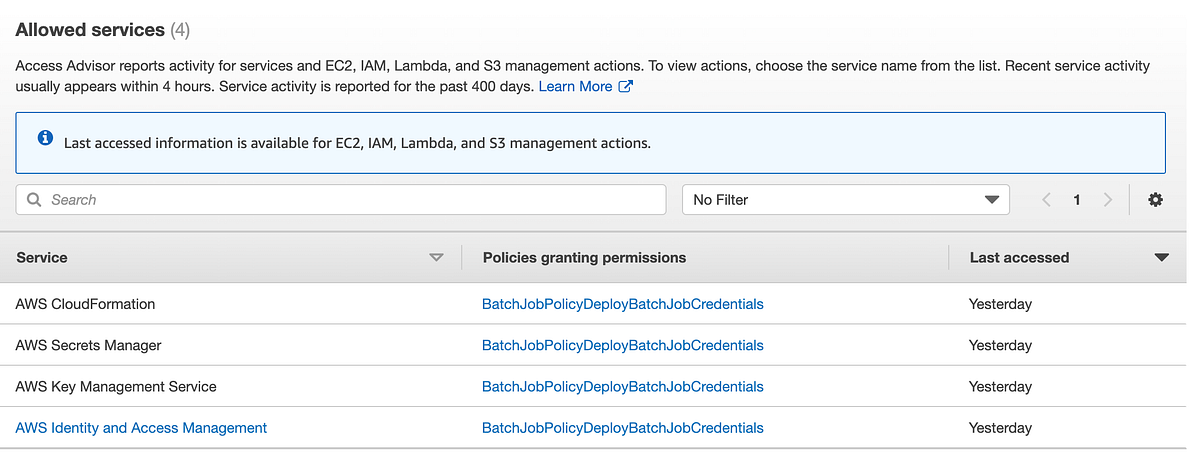Open the No Filter dropdown

point(846,200)
